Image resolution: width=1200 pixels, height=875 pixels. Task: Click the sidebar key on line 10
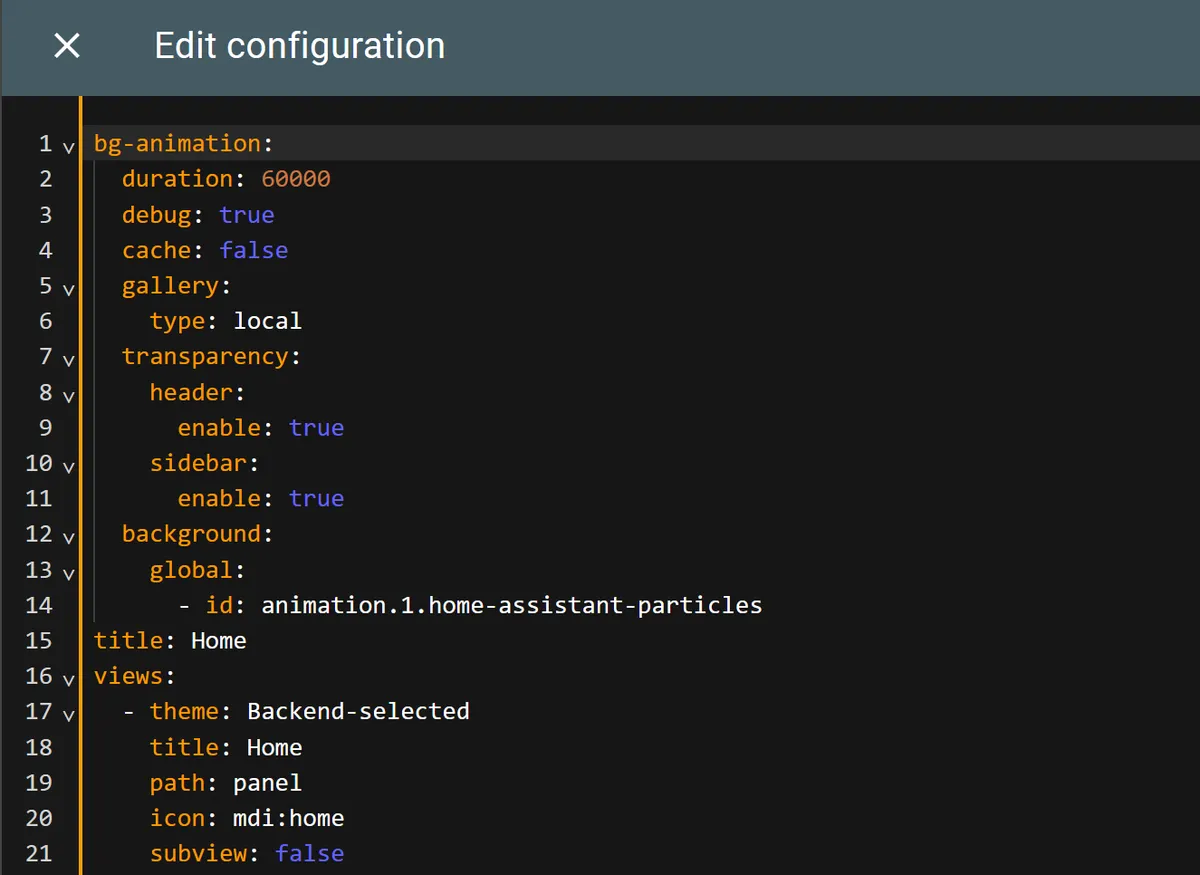[199, 463]
